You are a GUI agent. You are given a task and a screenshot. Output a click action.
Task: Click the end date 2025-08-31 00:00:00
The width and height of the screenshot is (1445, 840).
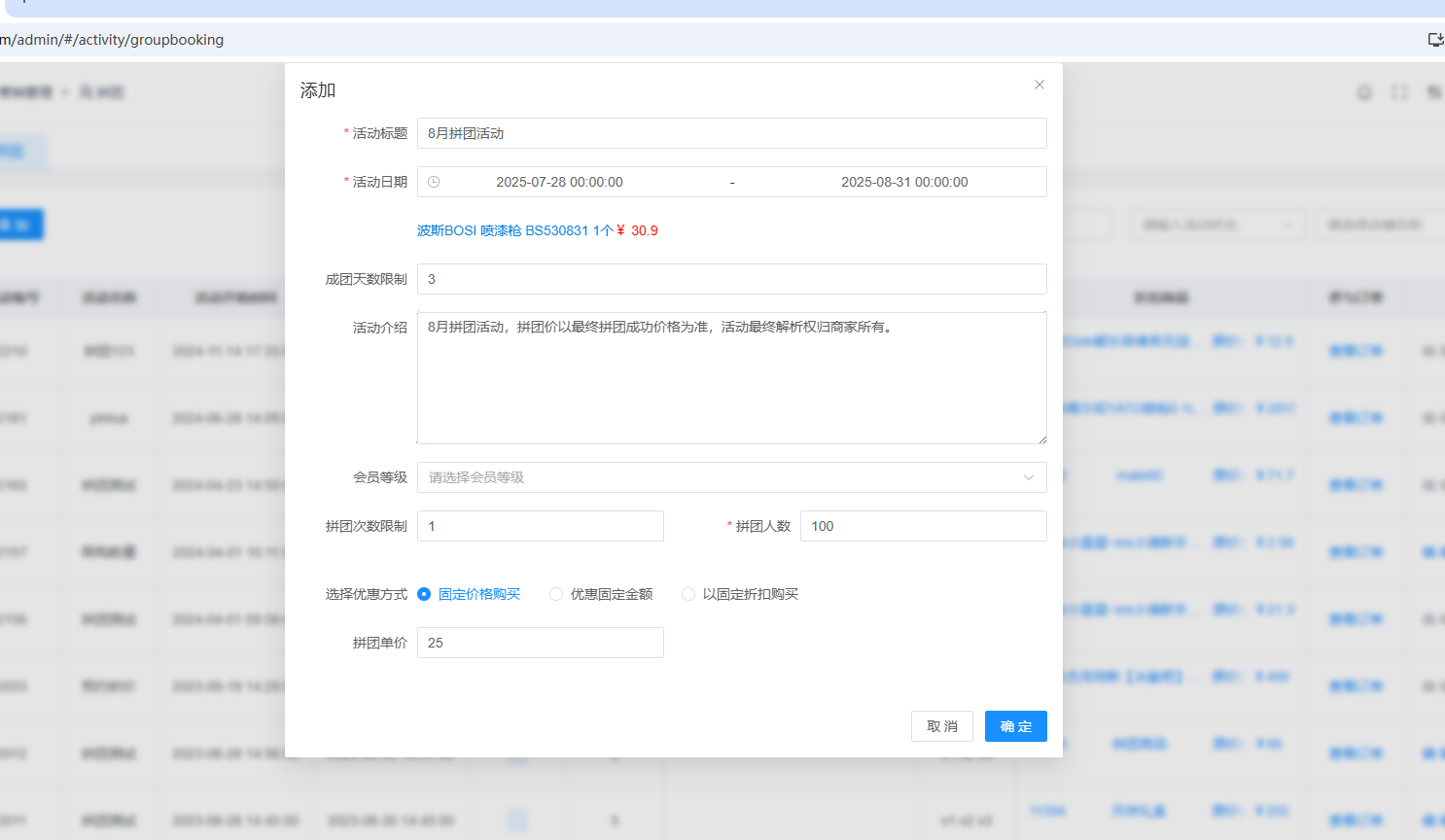coord(904,182)
